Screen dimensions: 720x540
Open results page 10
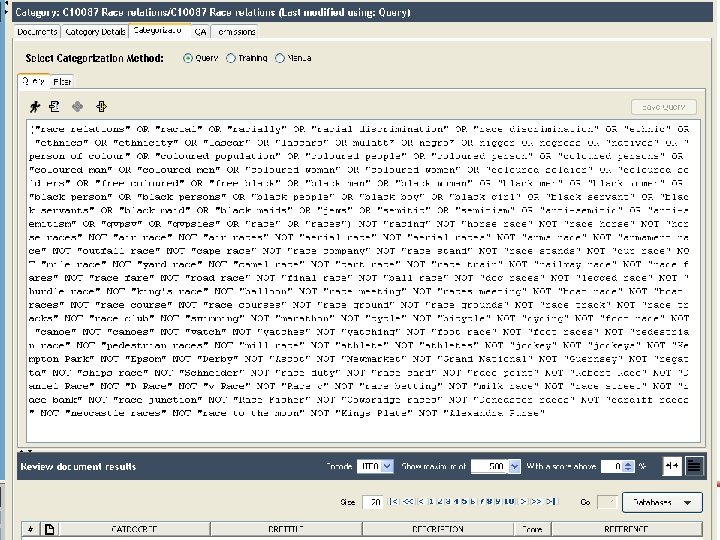tap(509, 501)
